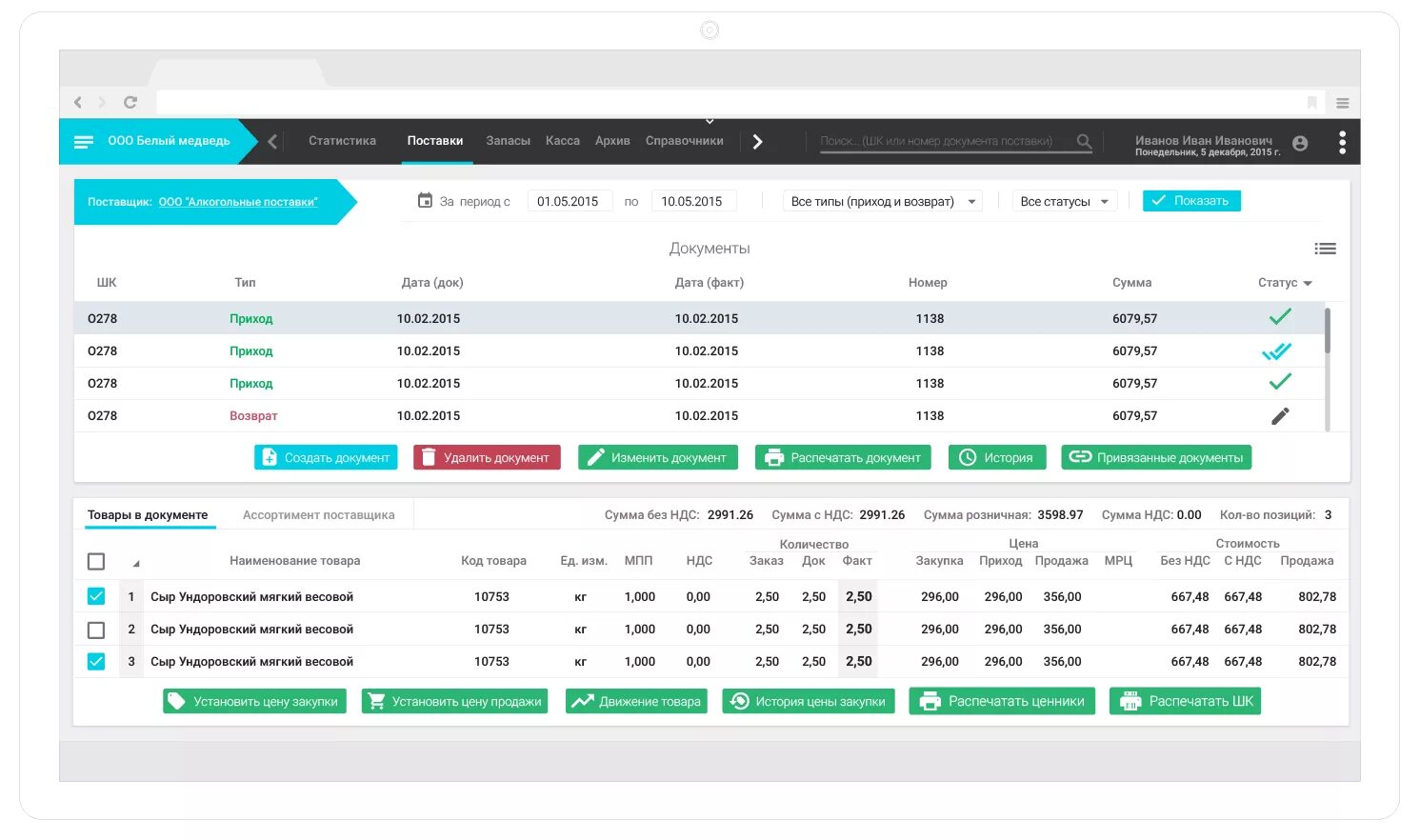Viewport: 1420px width, 840px height.
Task: Open the vertical three-dot menu
Action: pos(1342,142)
